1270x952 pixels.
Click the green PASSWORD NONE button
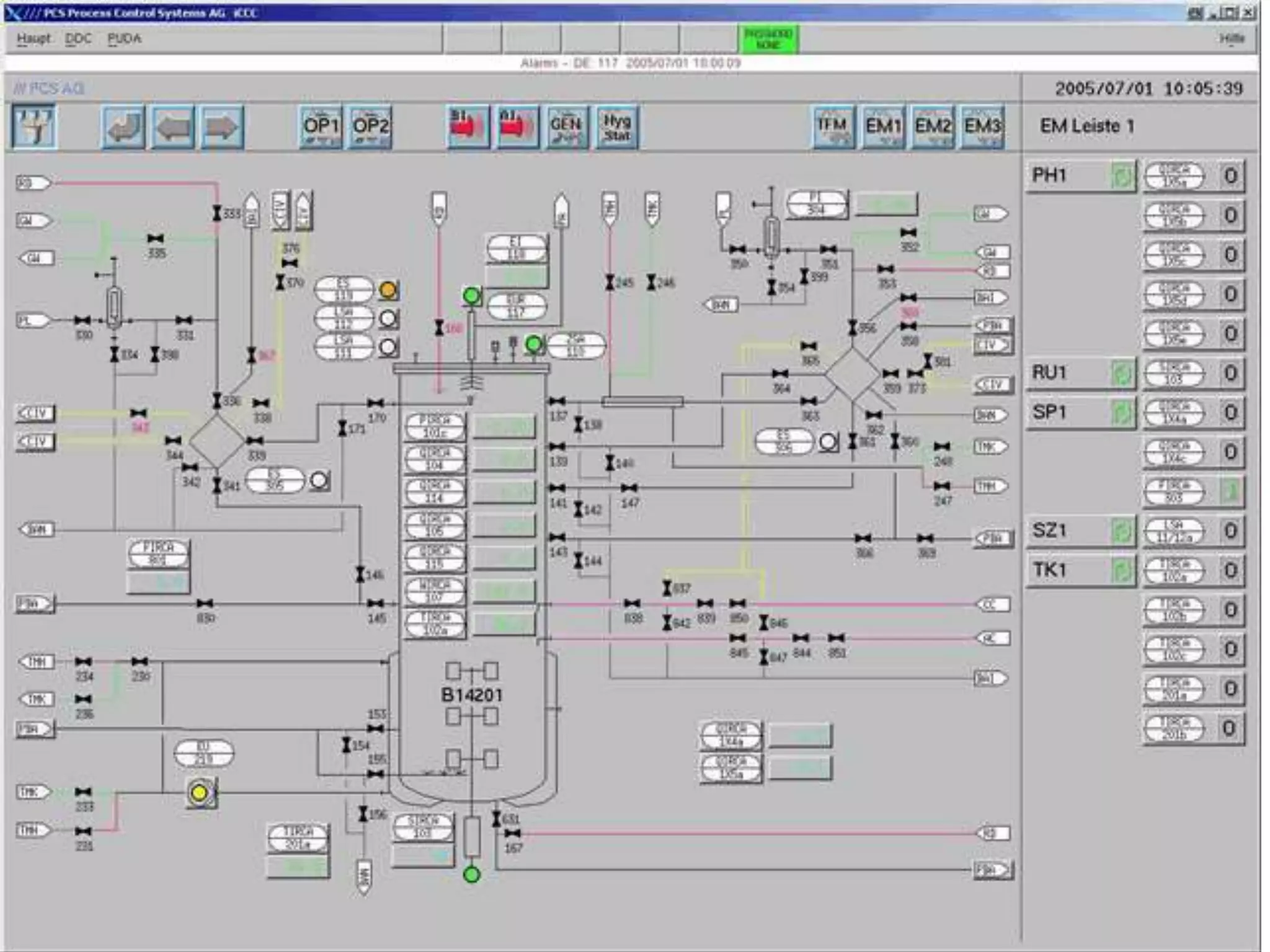(x=768, y=39)
